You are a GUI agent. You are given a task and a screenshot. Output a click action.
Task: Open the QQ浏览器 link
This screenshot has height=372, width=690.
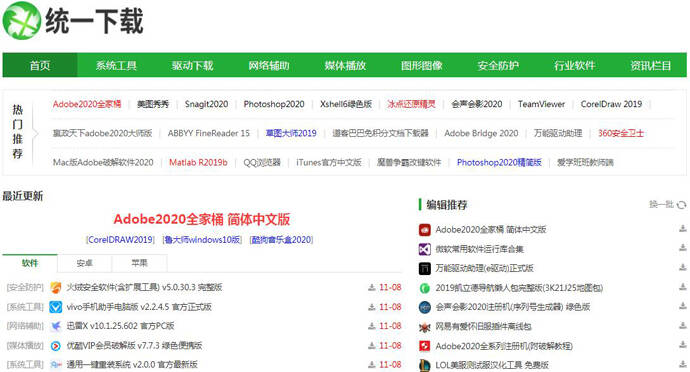coord(262,162)
